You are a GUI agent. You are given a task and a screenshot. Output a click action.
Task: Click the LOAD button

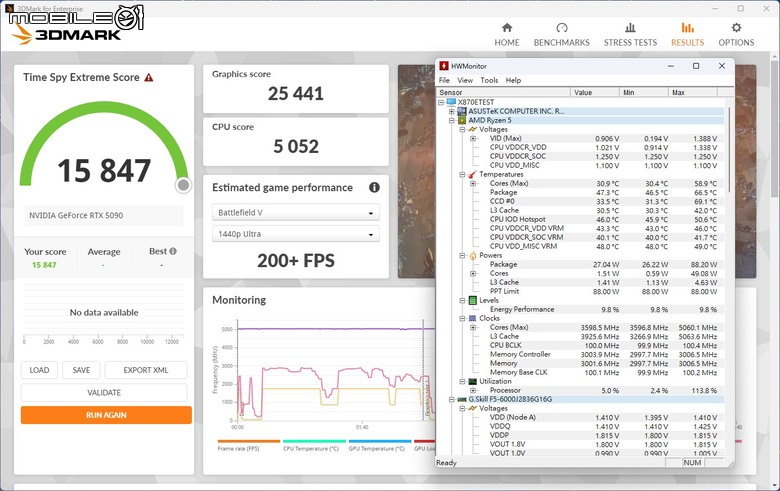pos(39,370)
